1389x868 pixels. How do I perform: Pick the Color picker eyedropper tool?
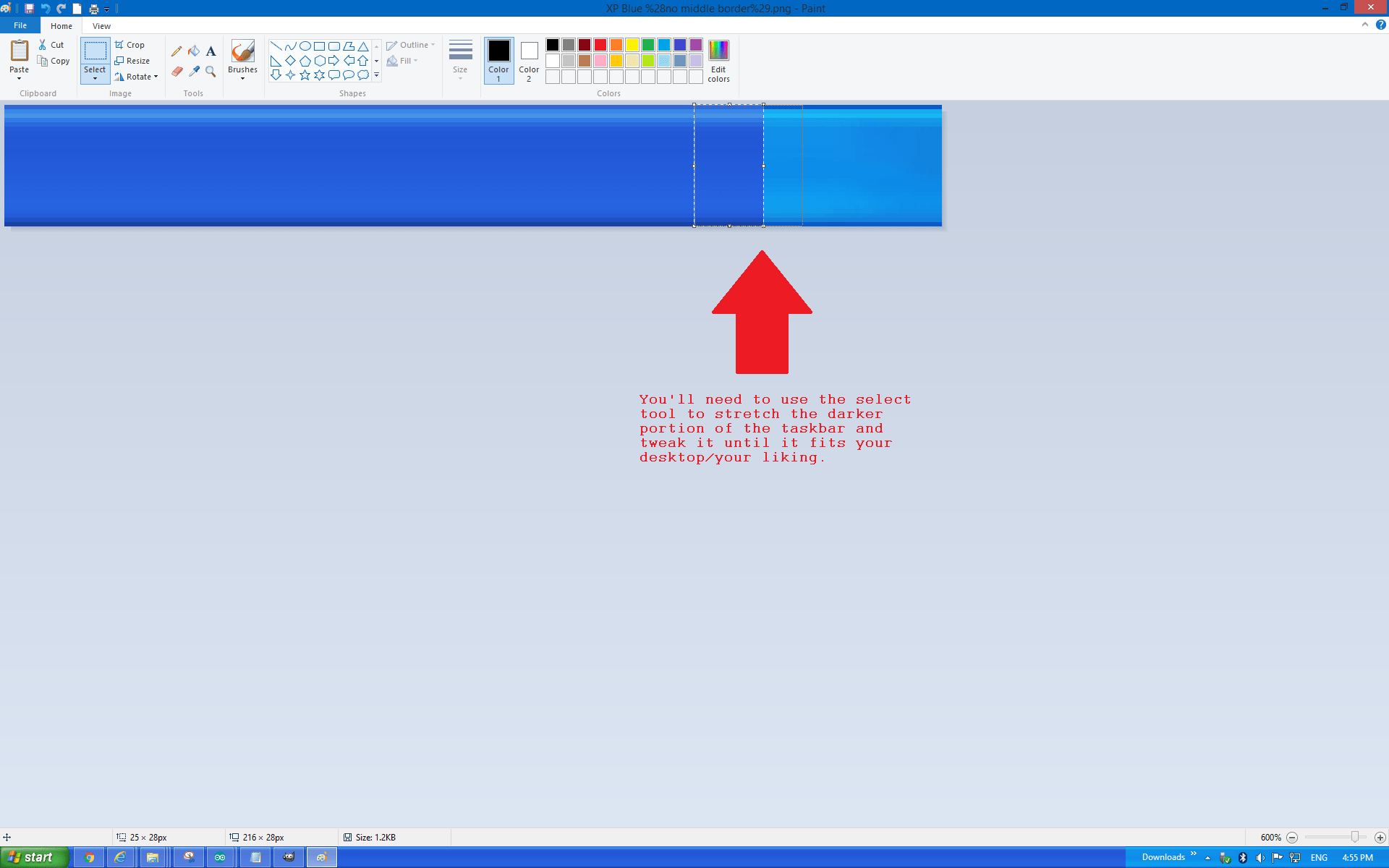coord(193,72)
